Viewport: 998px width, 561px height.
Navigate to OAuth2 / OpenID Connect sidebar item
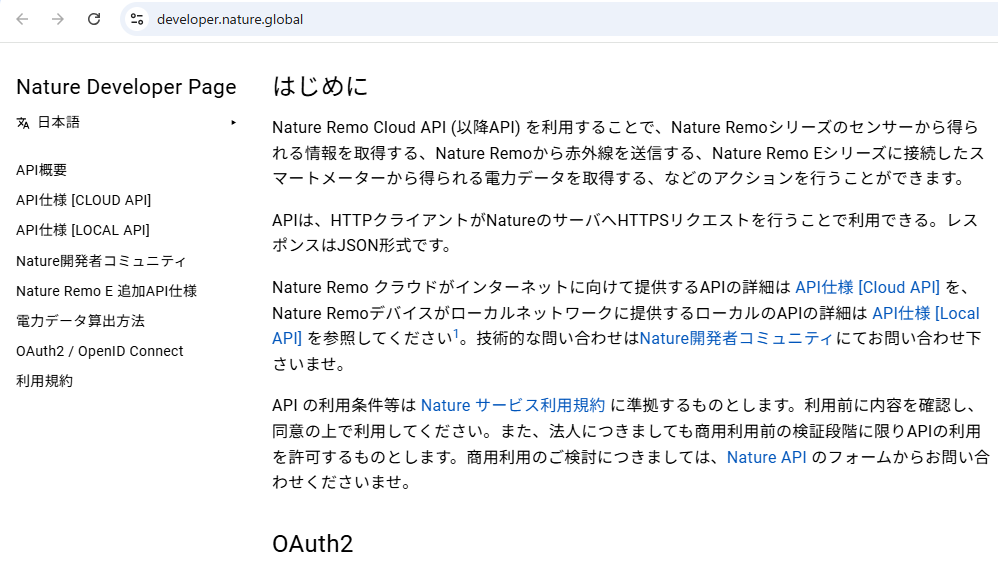tap(100, 351)
